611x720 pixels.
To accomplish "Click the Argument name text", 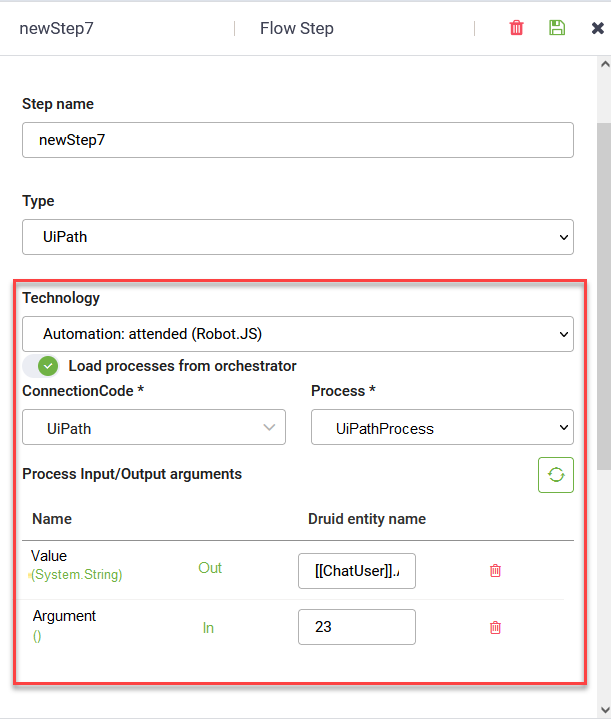I will tap(64, 616).
